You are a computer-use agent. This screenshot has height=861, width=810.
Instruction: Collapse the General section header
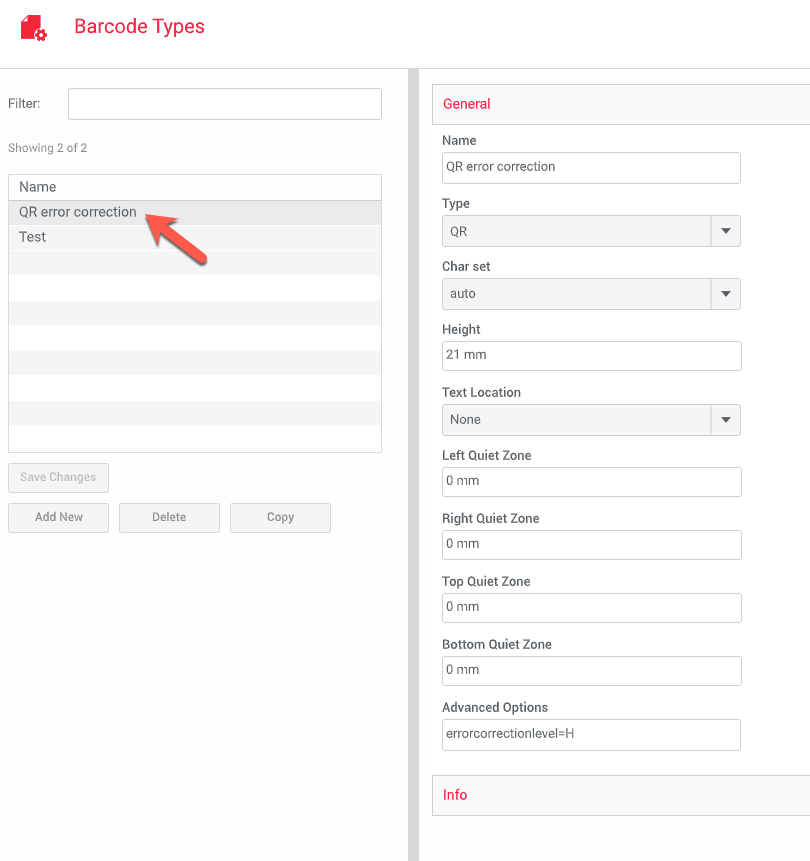(620, 104)
